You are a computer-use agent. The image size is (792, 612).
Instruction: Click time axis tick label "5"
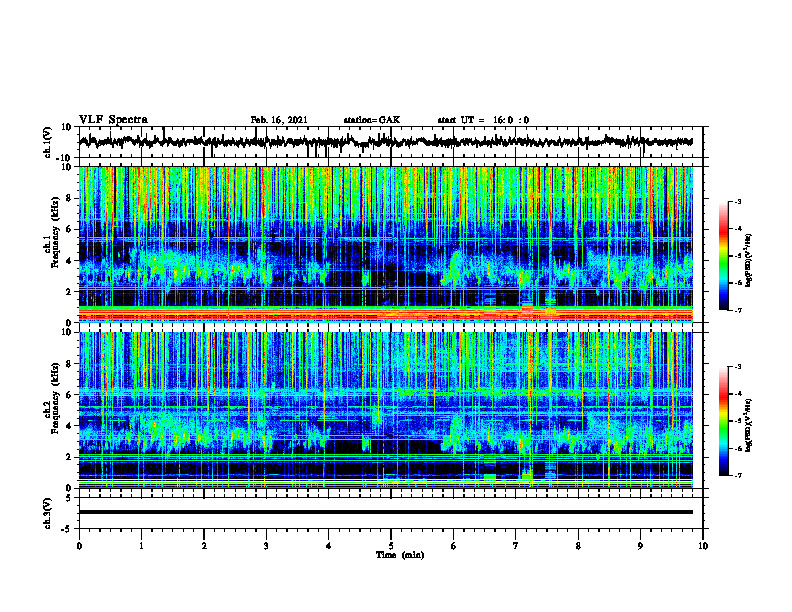coord(391,546)
